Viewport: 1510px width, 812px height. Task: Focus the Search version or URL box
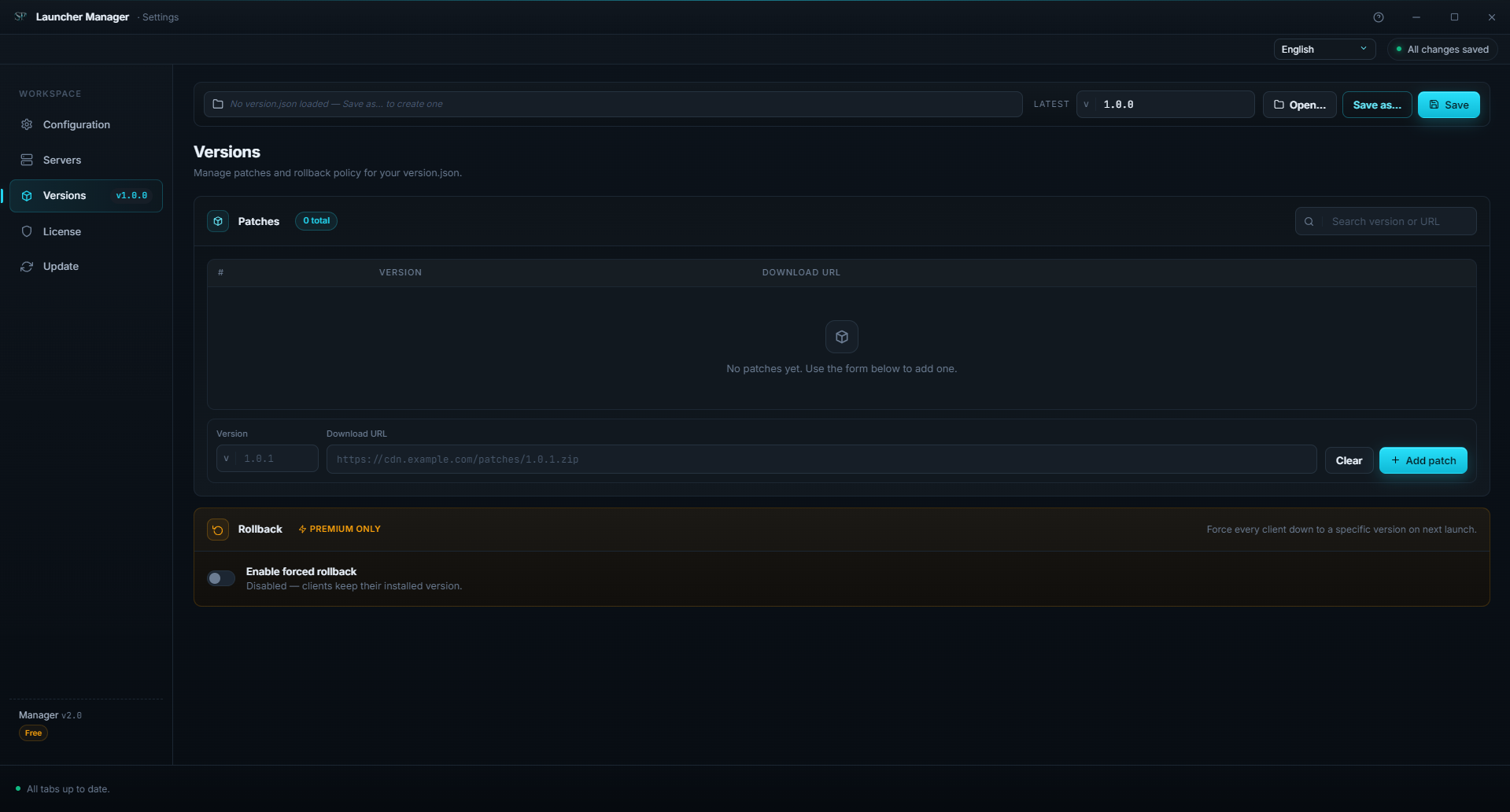[x=1386, y=222]
